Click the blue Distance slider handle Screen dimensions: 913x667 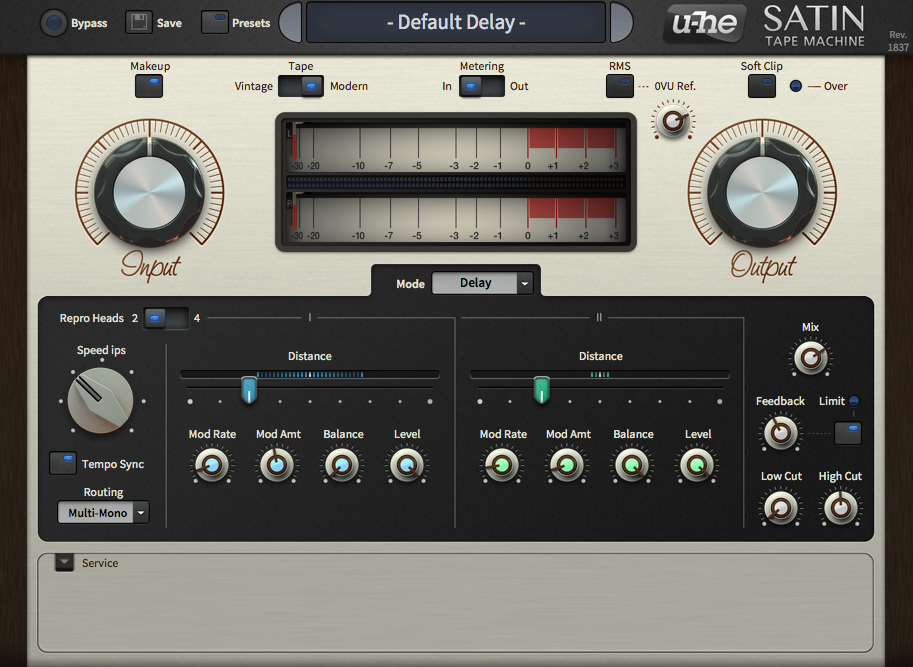pyautogui.click(x=249, y=388)
